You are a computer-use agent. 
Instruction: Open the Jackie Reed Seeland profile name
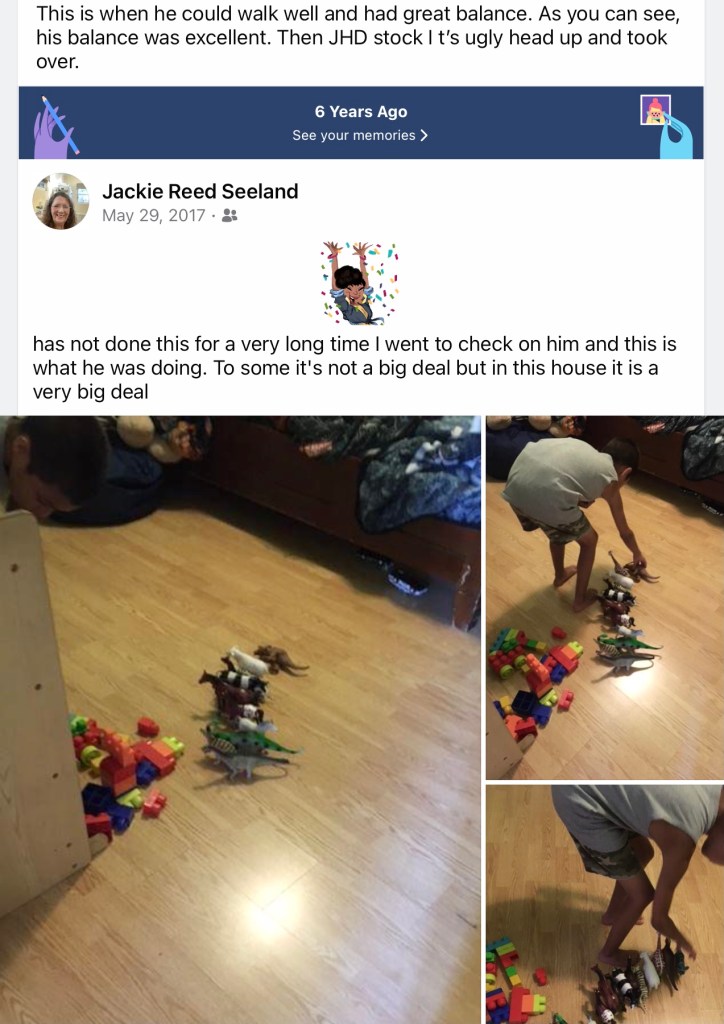coord(200,191)
